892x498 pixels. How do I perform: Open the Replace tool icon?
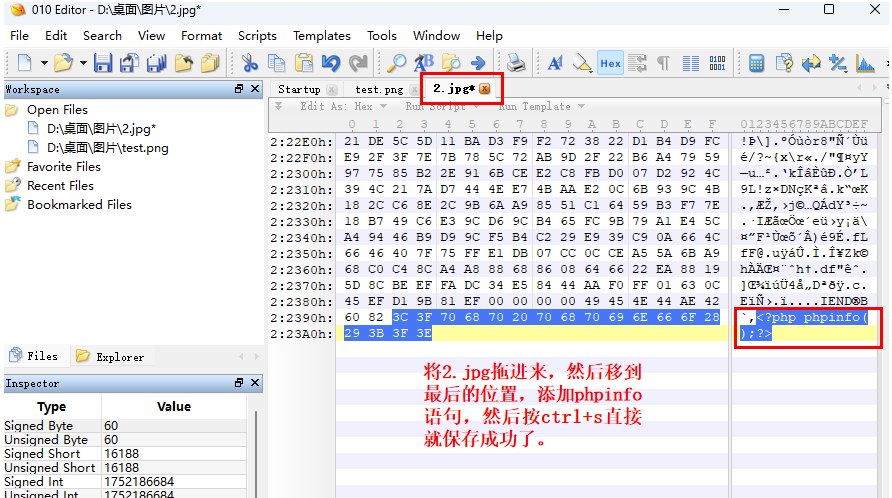[x=424, y=63]
